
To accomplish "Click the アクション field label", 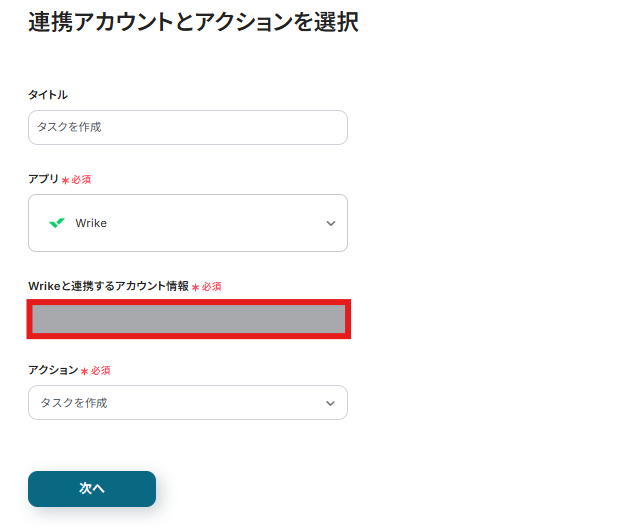I will [x=53, y=370].
